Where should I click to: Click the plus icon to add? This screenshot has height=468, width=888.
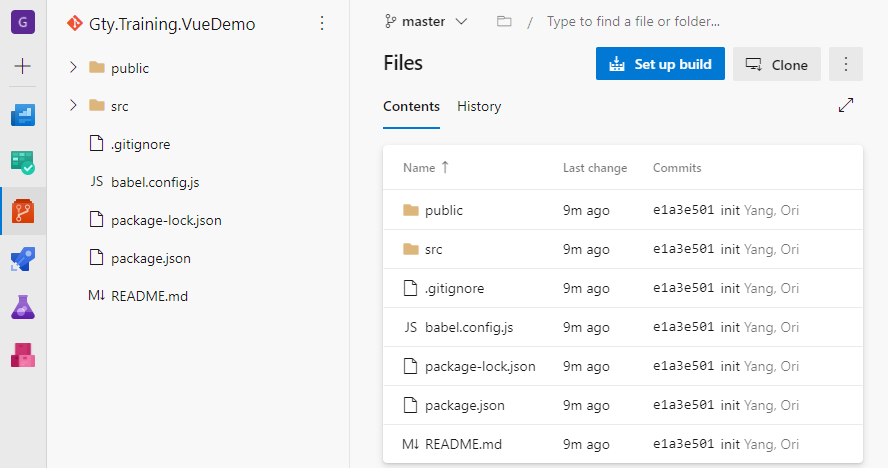[x=23, y=66]
